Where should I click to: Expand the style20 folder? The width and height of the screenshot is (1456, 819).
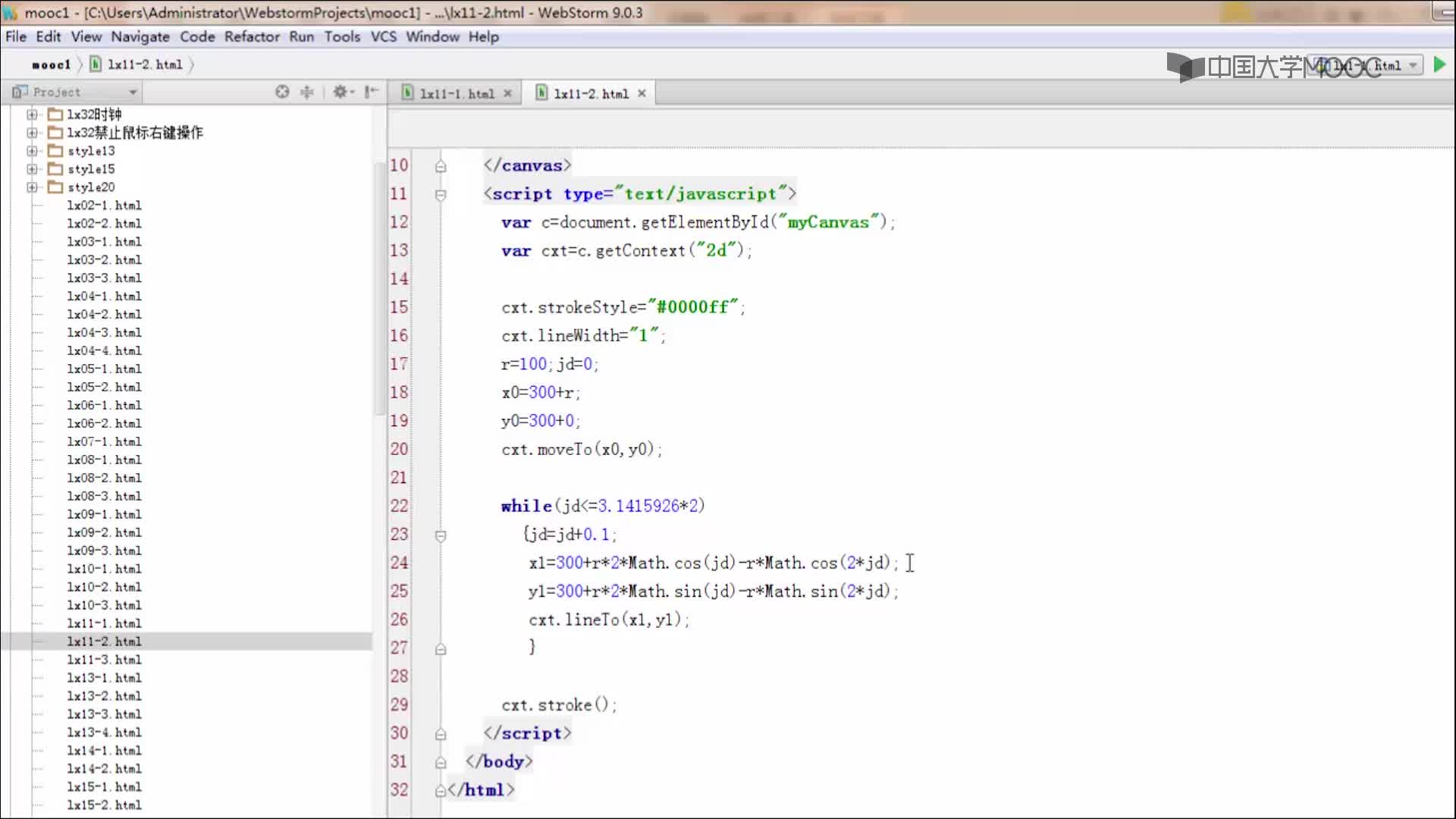point(32,187)
